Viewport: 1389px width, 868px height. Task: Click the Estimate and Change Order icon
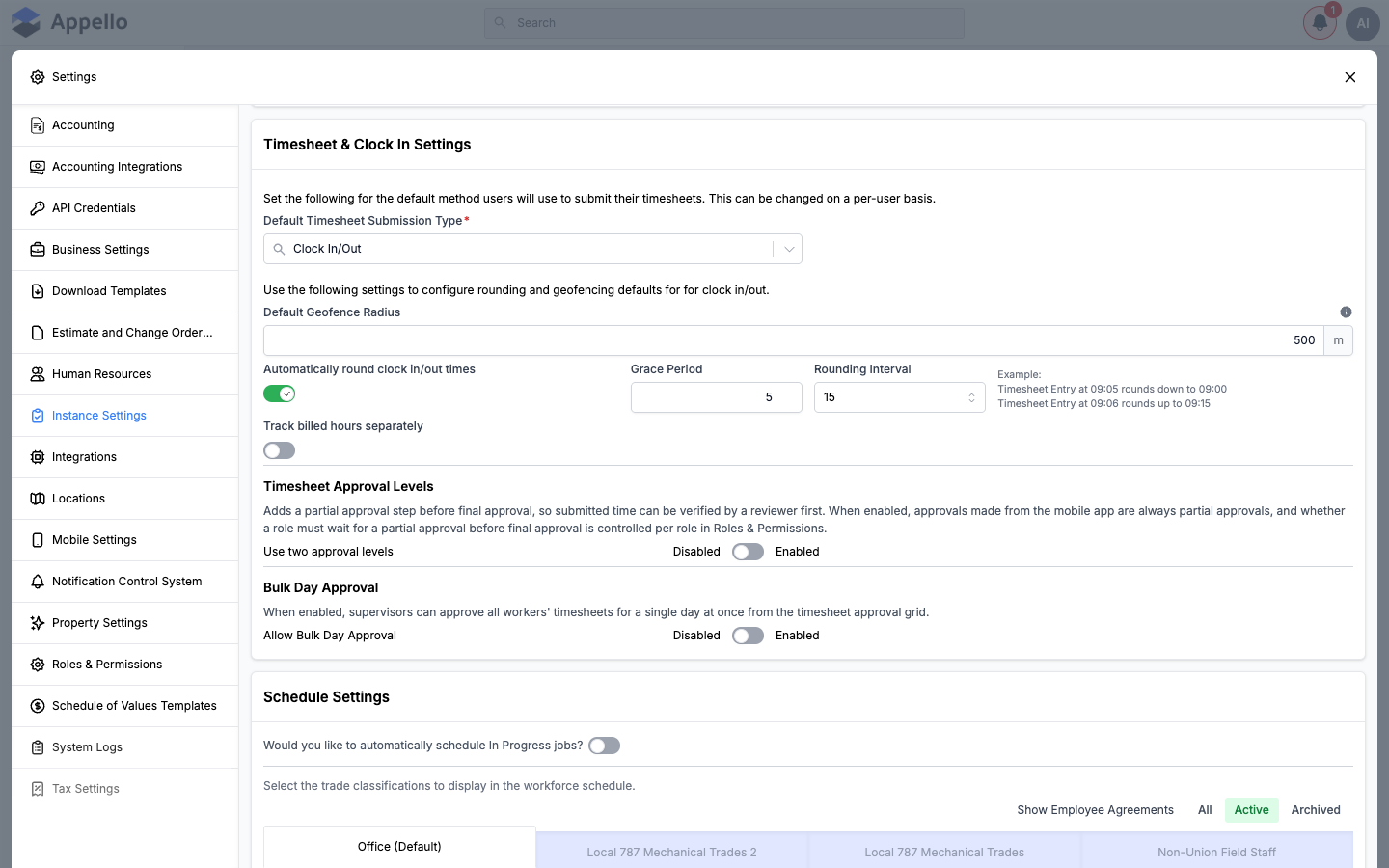click(x=38, y=333)
